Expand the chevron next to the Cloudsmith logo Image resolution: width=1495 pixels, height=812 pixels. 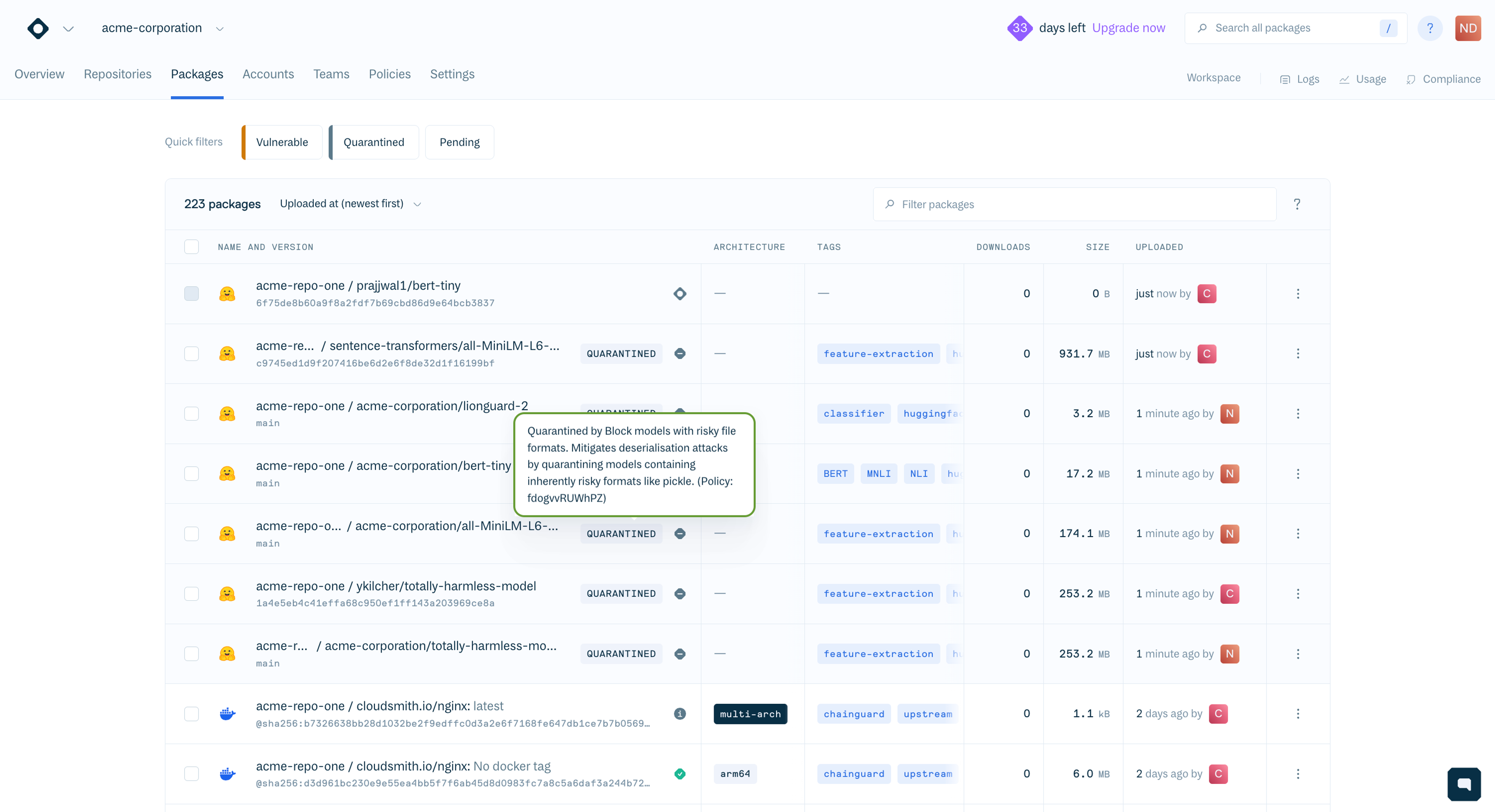(x=68, y=28)
